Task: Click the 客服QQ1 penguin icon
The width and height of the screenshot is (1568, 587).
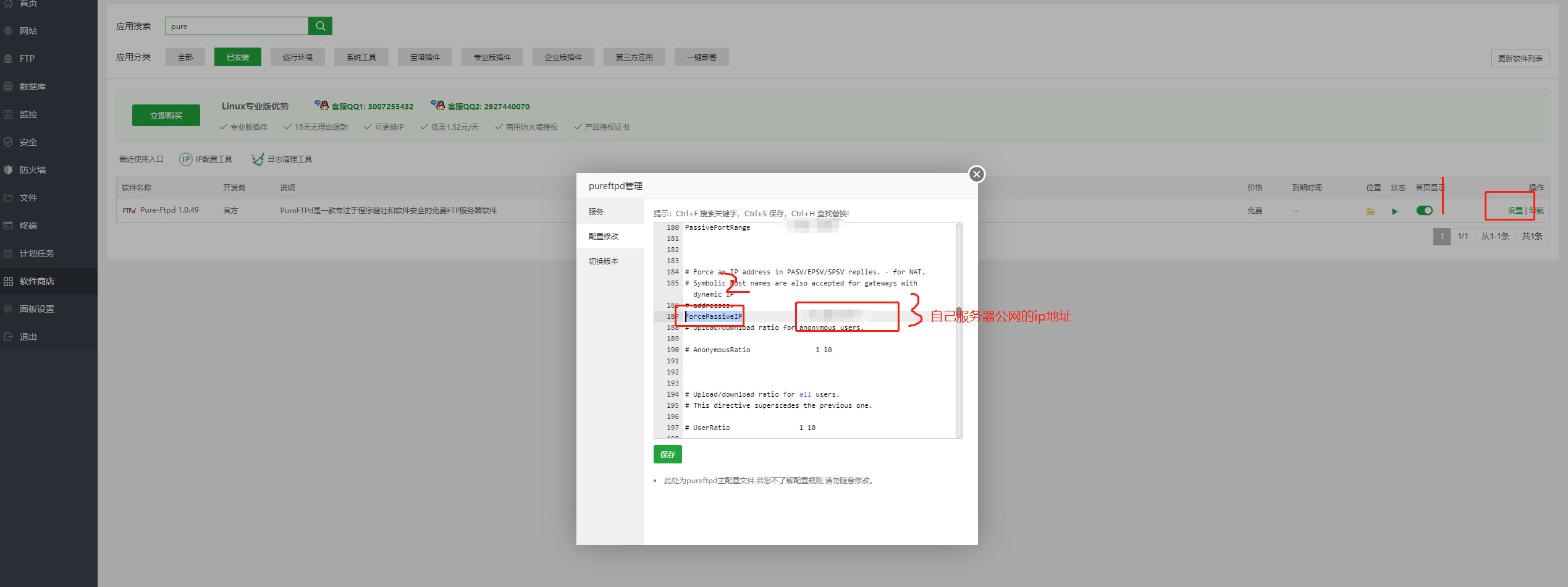Action: (x=321, y=105)
